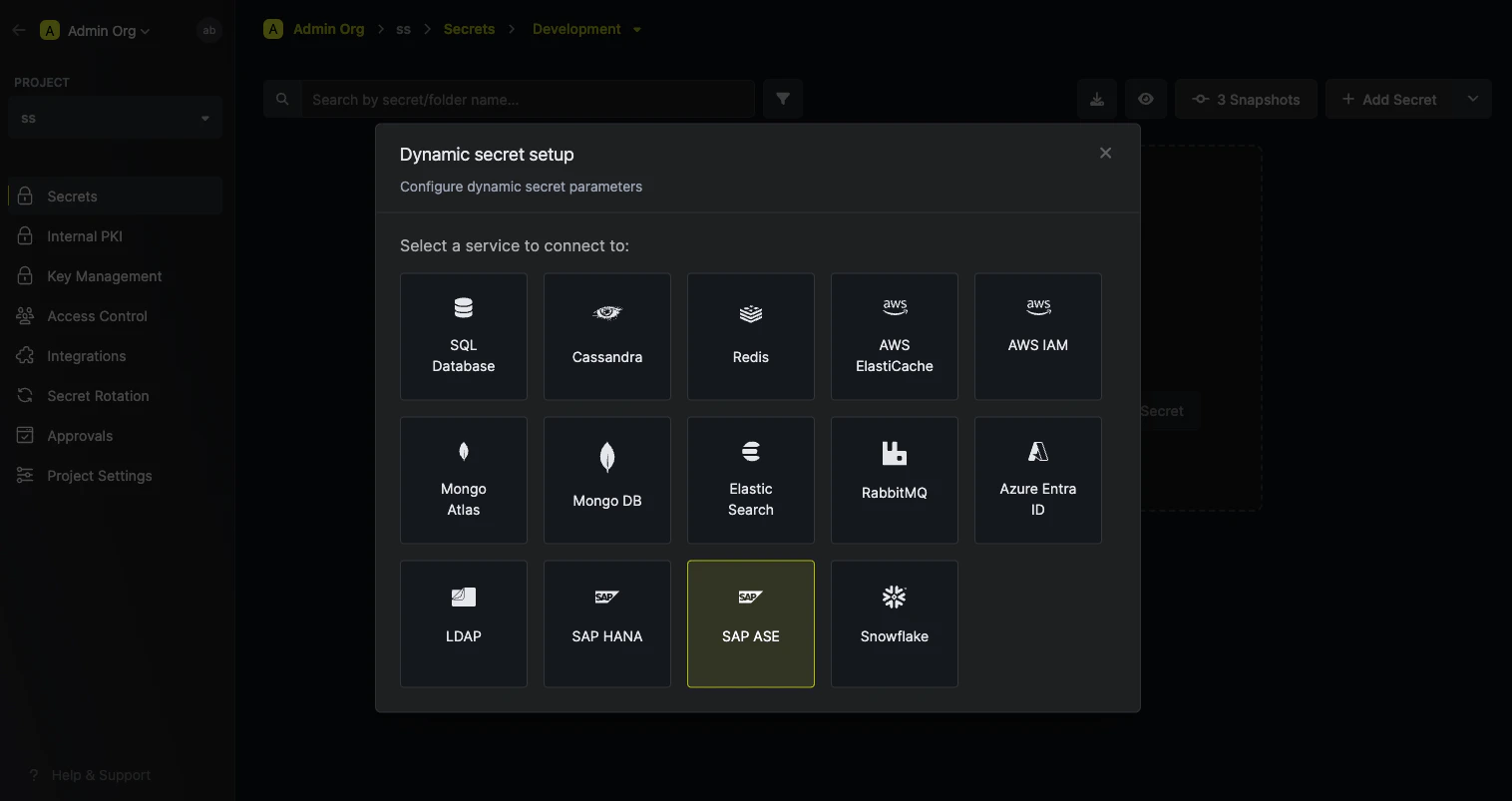Click the Secrets breadcrumb link

469,29
